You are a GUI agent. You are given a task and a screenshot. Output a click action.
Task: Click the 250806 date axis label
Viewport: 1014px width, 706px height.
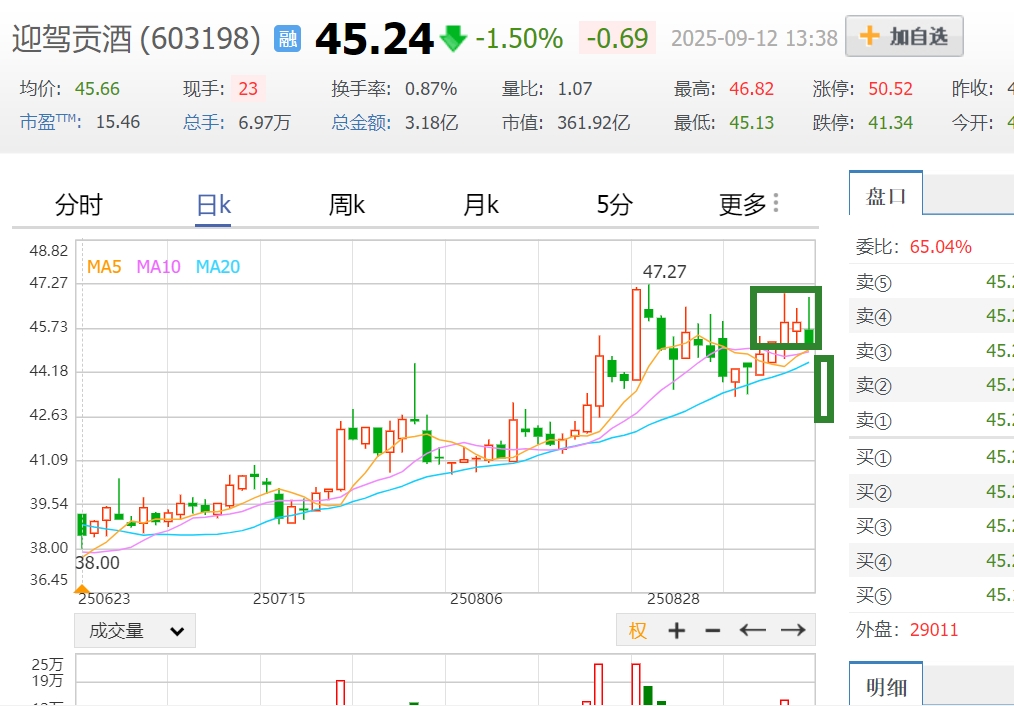476,599
